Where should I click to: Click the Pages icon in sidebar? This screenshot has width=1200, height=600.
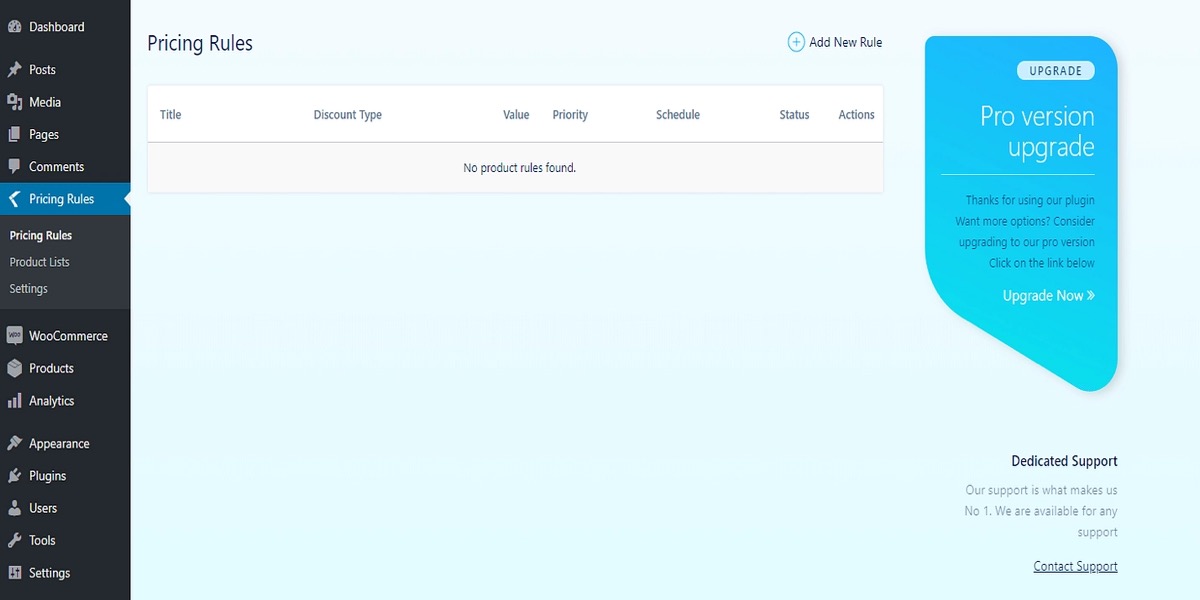click(14, 134)
